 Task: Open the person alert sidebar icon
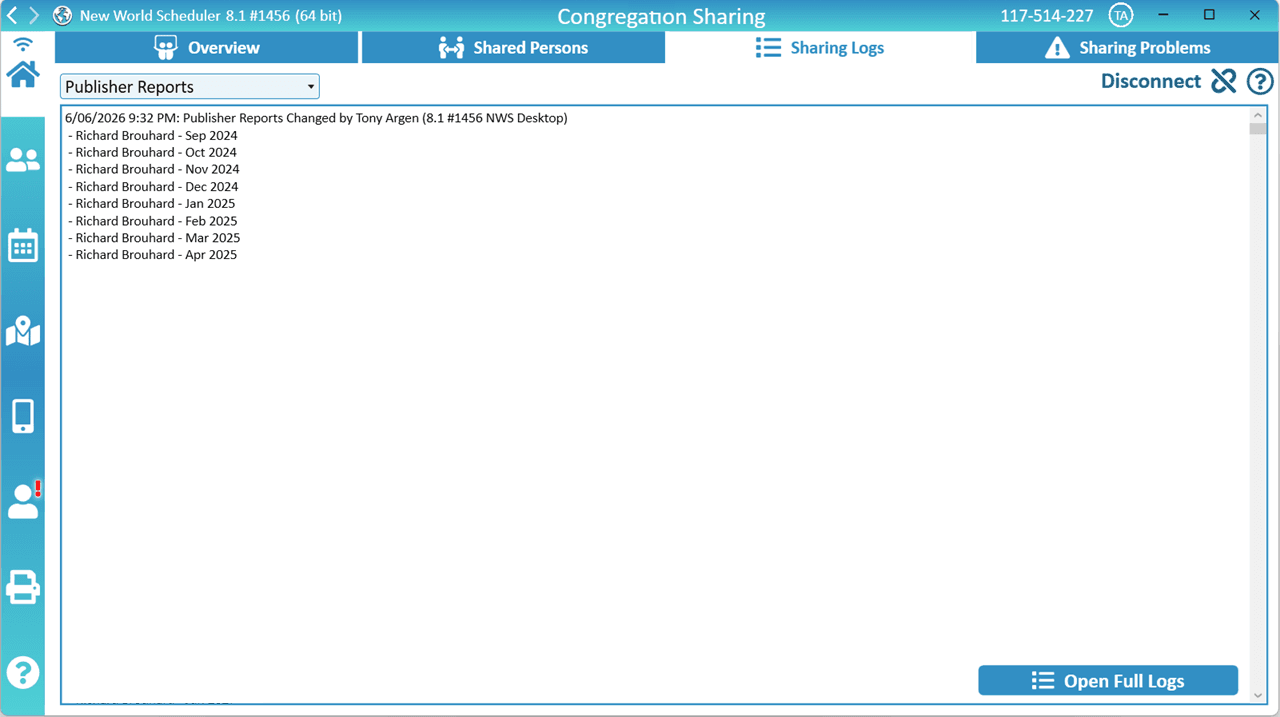pyautogui.click(x=24, y=500)
